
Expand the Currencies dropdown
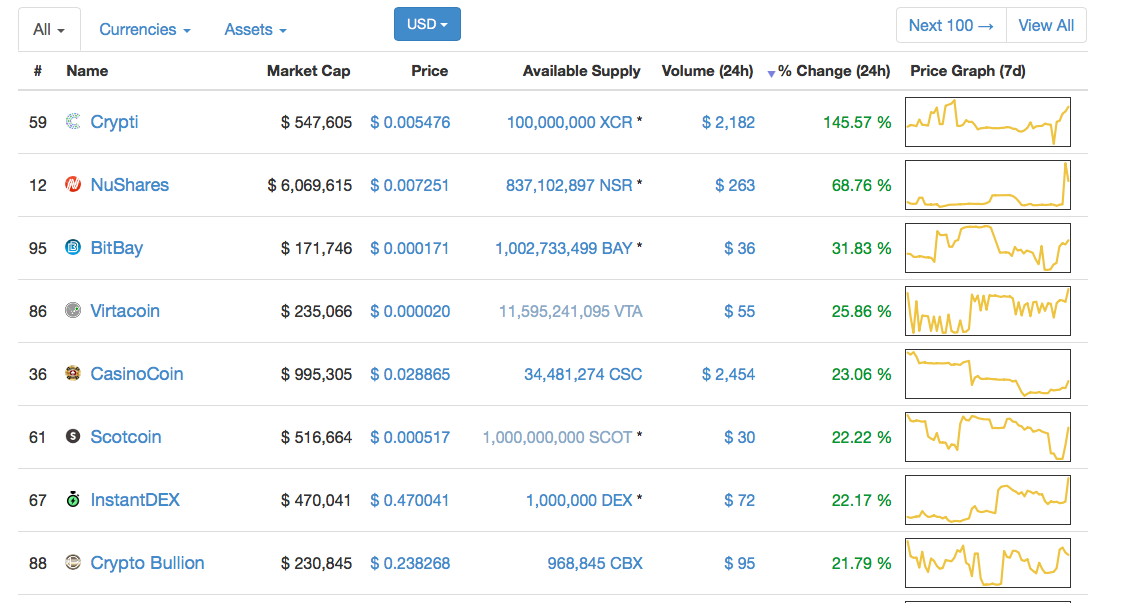[x=145, y=29]
